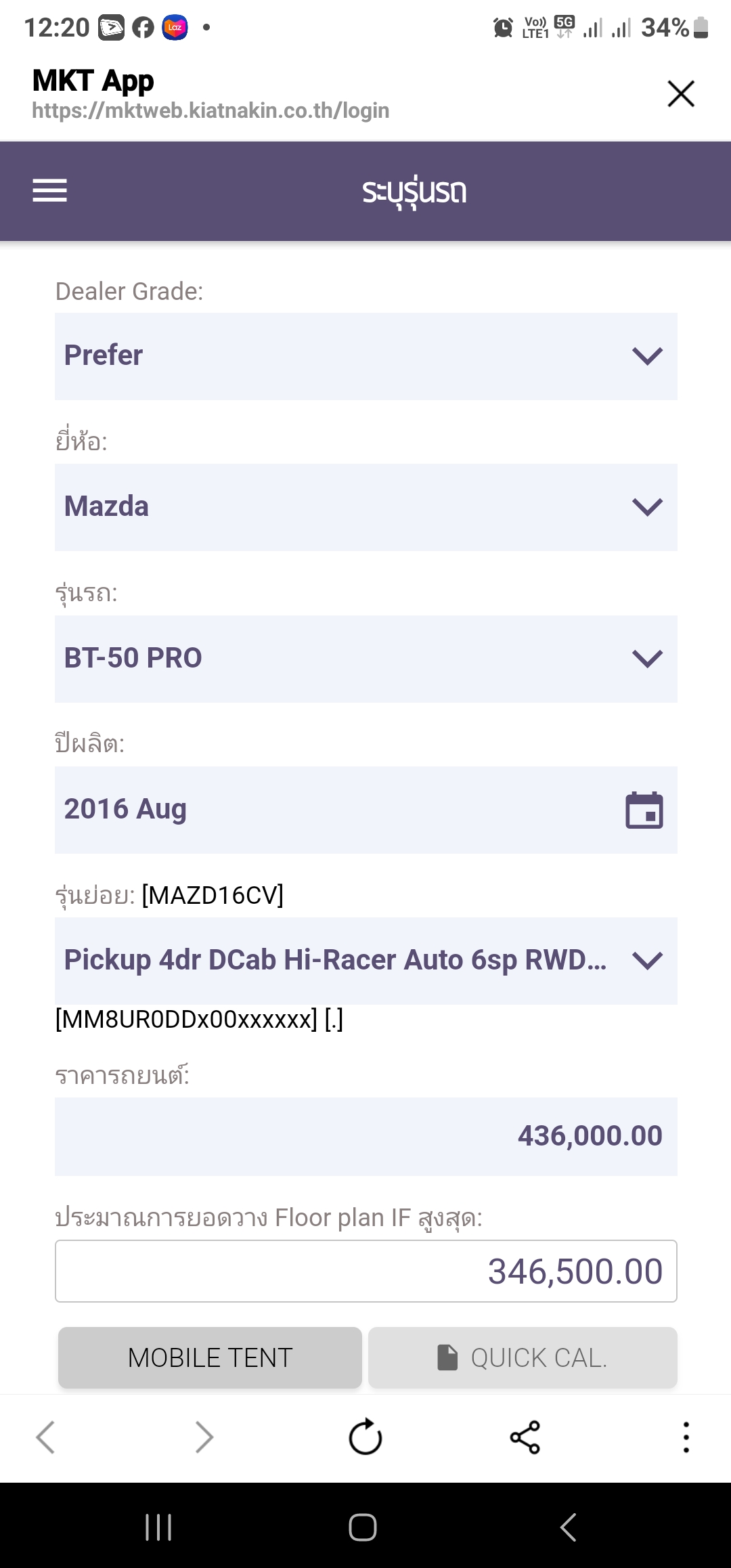Screen dimensions: 731x1568
Task: Click the Floor plan IF amount field
Action: pyautogui.click(x=365, y=1271)
